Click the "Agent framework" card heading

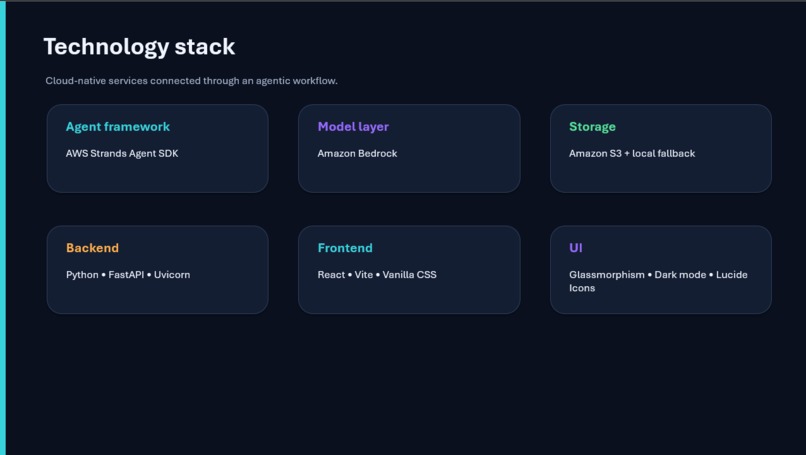(x=118, y=126)
